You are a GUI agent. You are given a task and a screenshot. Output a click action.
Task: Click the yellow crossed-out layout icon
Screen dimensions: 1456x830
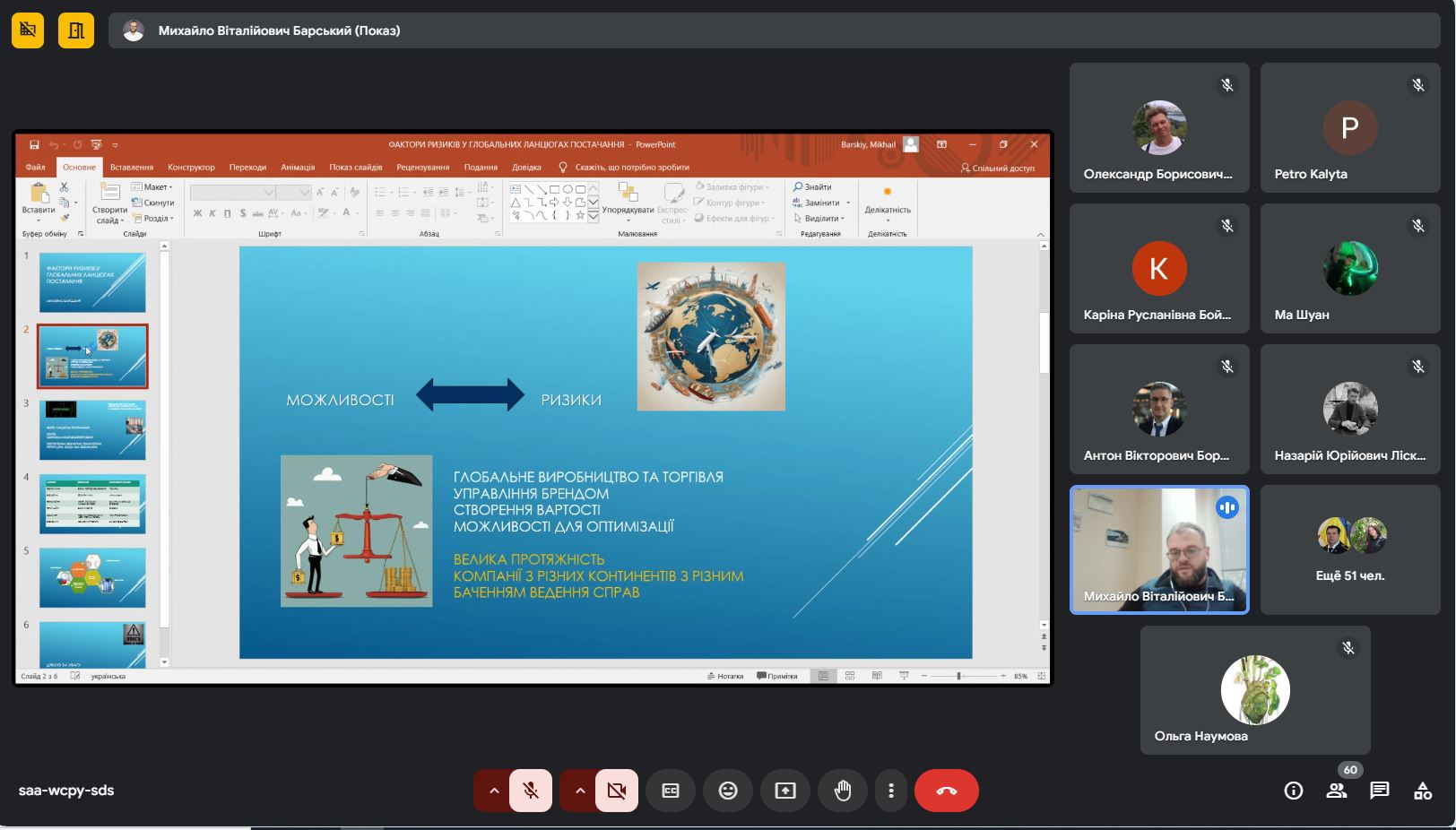[28, 30]
